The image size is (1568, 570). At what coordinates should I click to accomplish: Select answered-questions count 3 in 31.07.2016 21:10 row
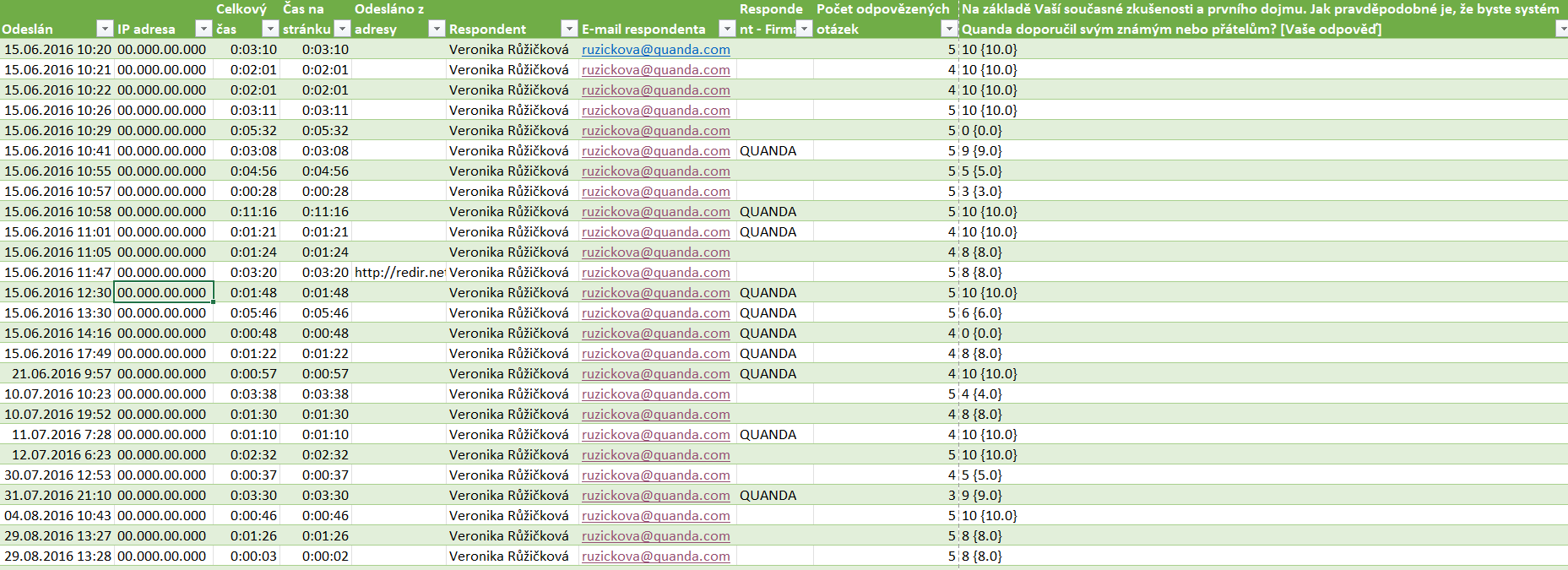tap(886, 495)
